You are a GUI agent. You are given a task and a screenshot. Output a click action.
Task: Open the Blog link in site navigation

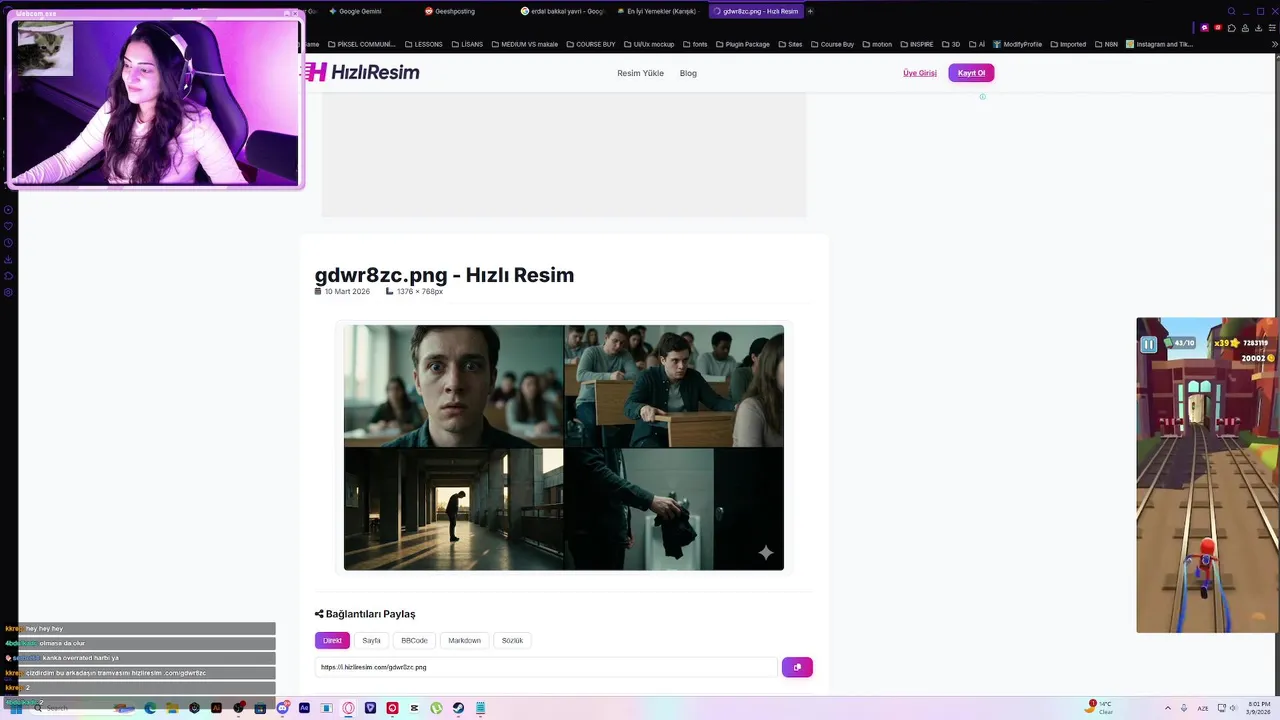point(688,73)
